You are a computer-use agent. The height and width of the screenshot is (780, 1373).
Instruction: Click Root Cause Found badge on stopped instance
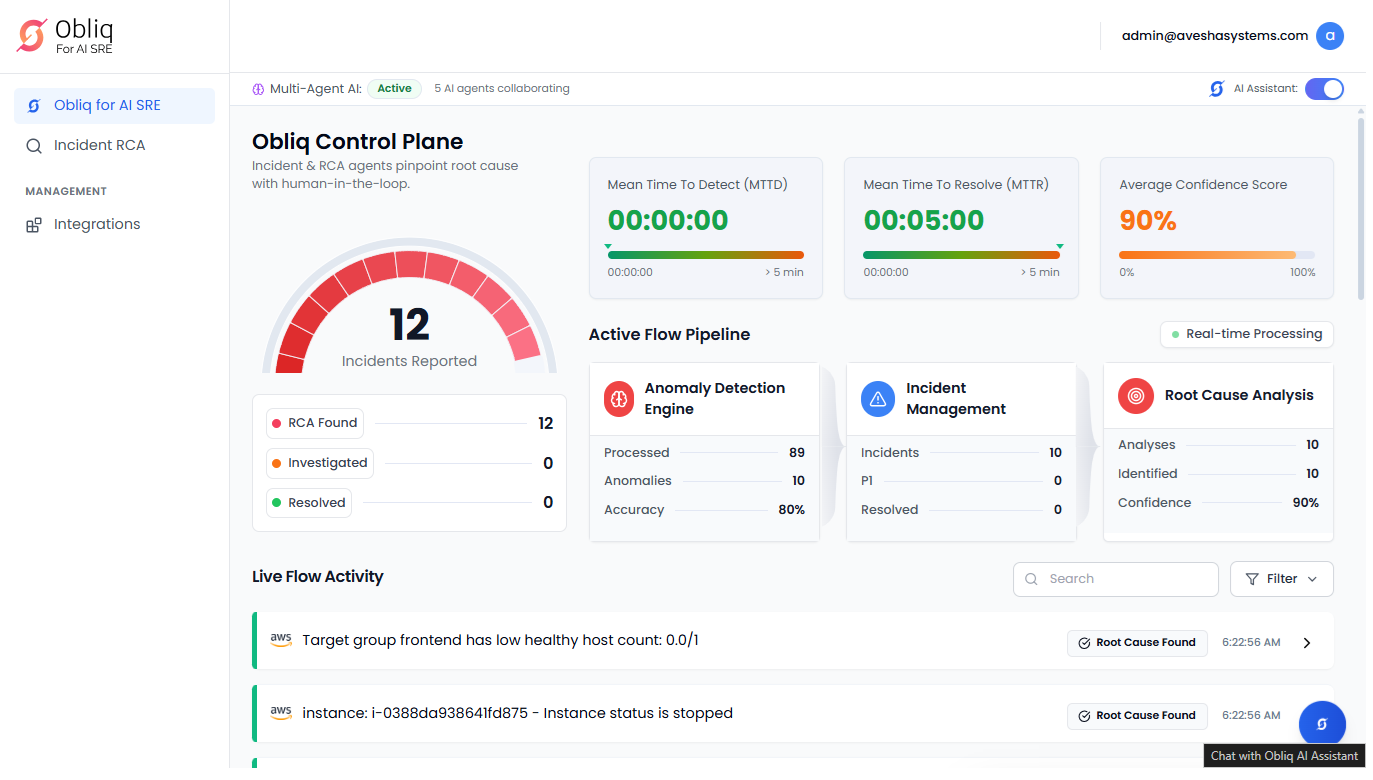[x=1137, y=716]
